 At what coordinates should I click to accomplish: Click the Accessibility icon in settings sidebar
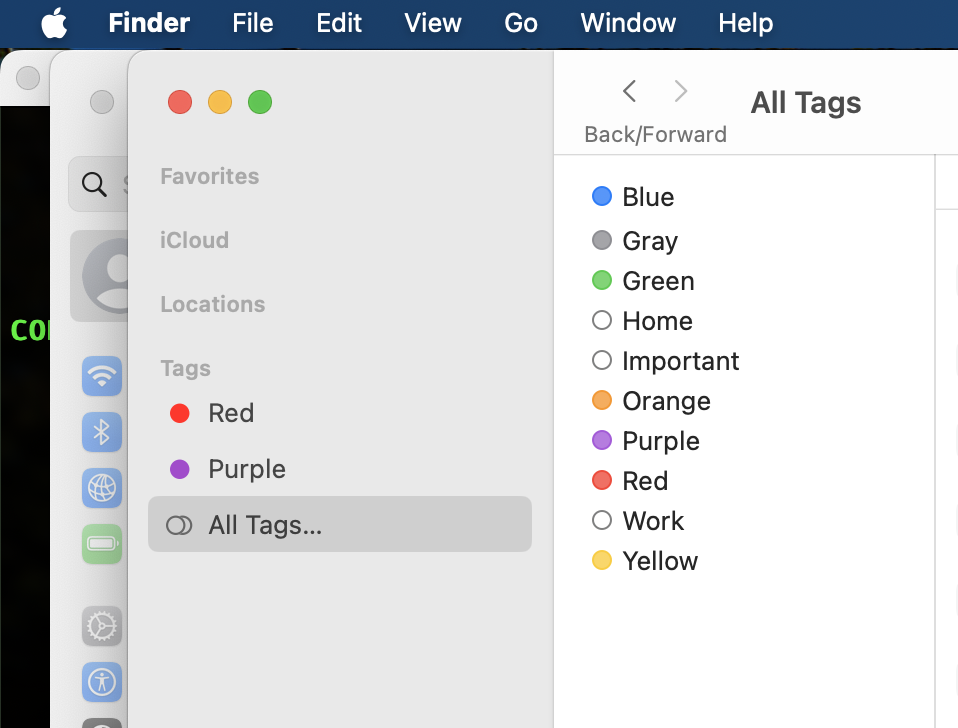pos(101,682)
